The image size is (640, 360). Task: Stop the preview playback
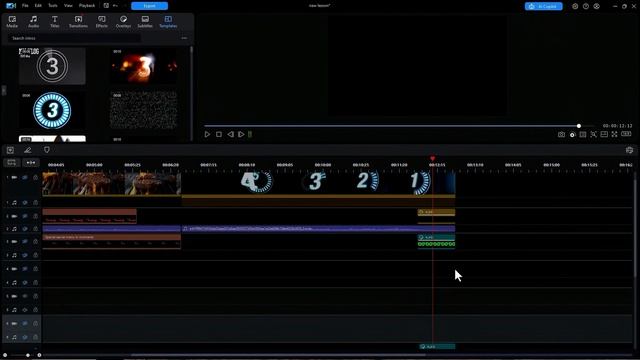(x=219, y=134)
